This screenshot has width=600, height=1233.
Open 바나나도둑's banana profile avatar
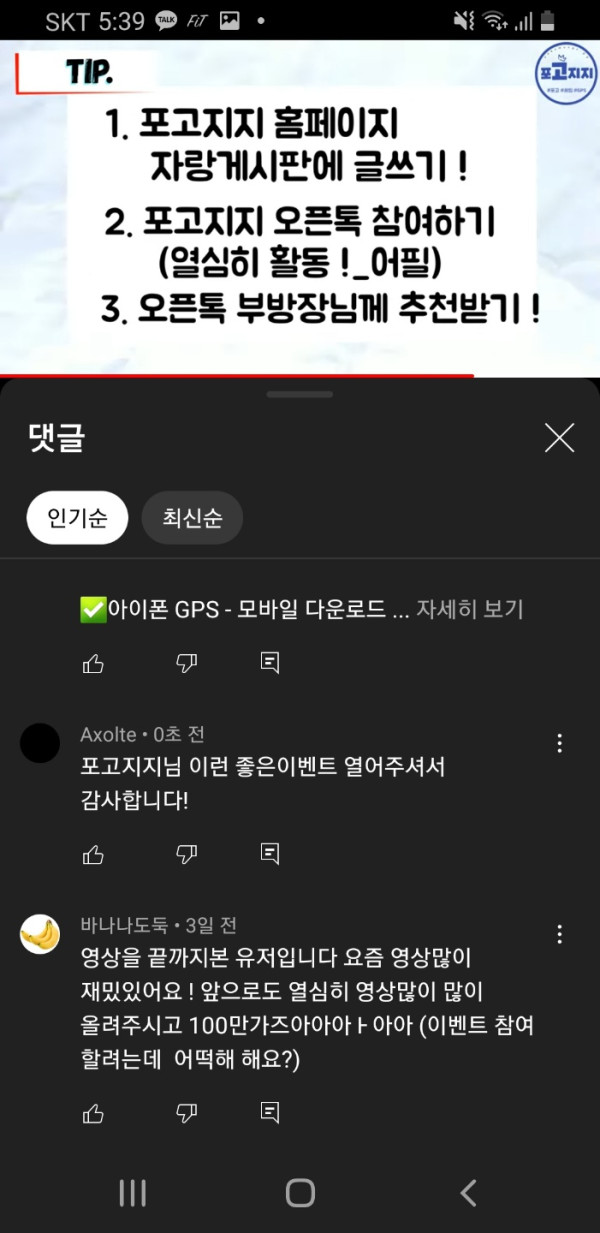tap(40, 934)
